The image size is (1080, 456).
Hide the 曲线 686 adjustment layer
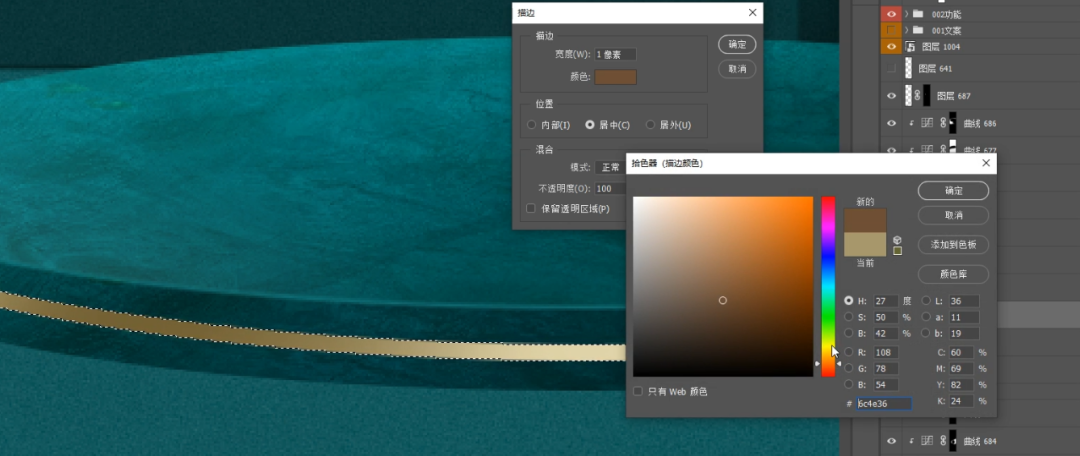coord(891,123)
